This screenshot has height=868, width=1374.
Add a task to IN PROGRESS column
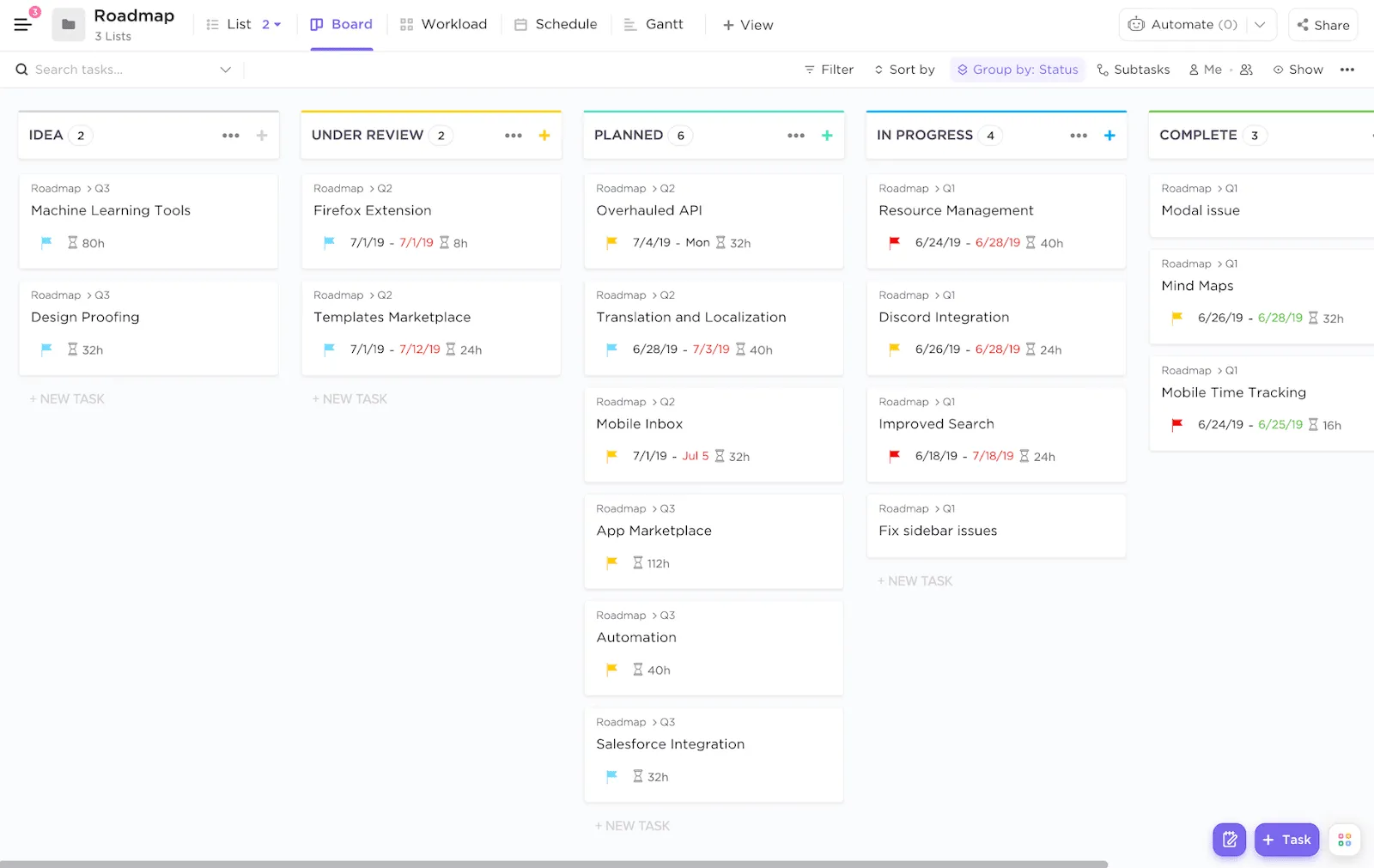point(1110,136)
